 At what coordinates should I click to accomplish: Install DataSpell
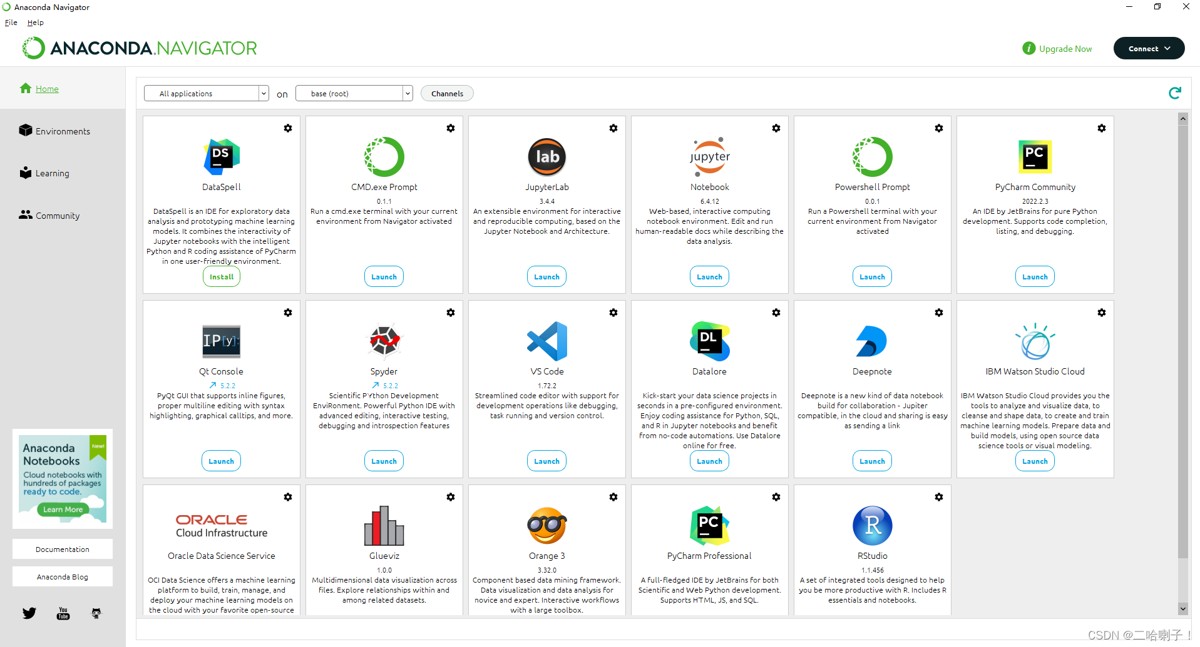click(221, 277)
